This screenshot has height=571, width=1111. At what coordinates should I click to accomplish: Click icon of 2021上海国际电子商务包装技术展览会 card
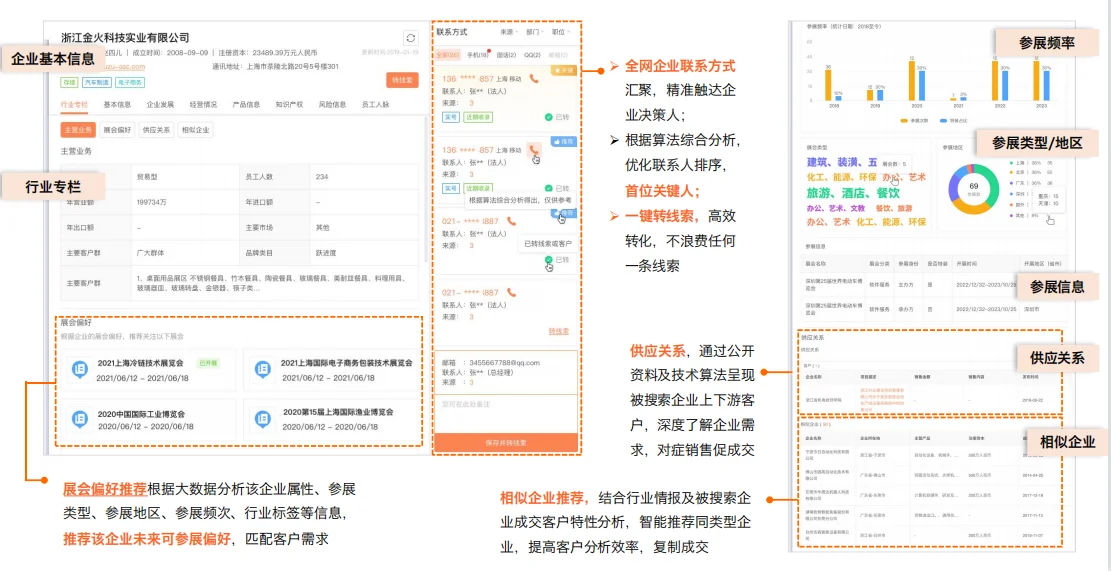264,369
